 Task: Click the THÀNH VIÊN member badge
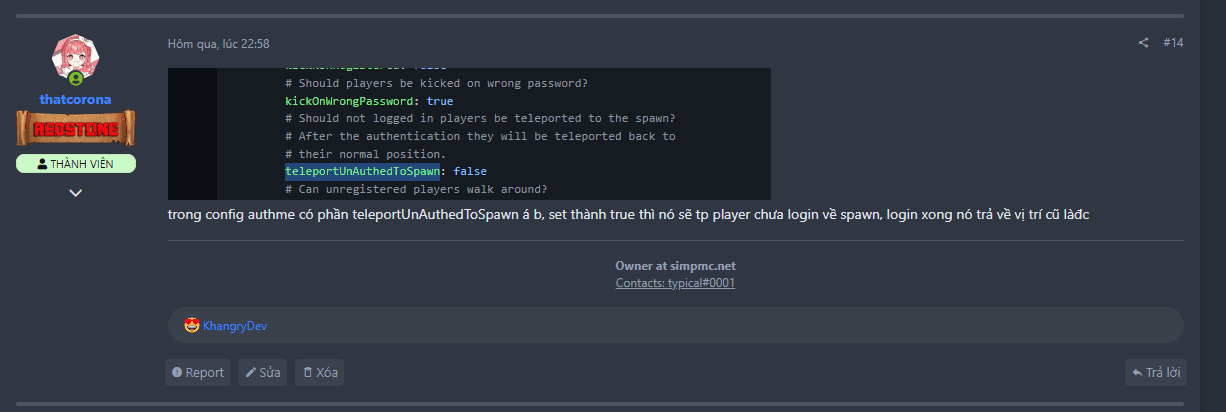75,164
